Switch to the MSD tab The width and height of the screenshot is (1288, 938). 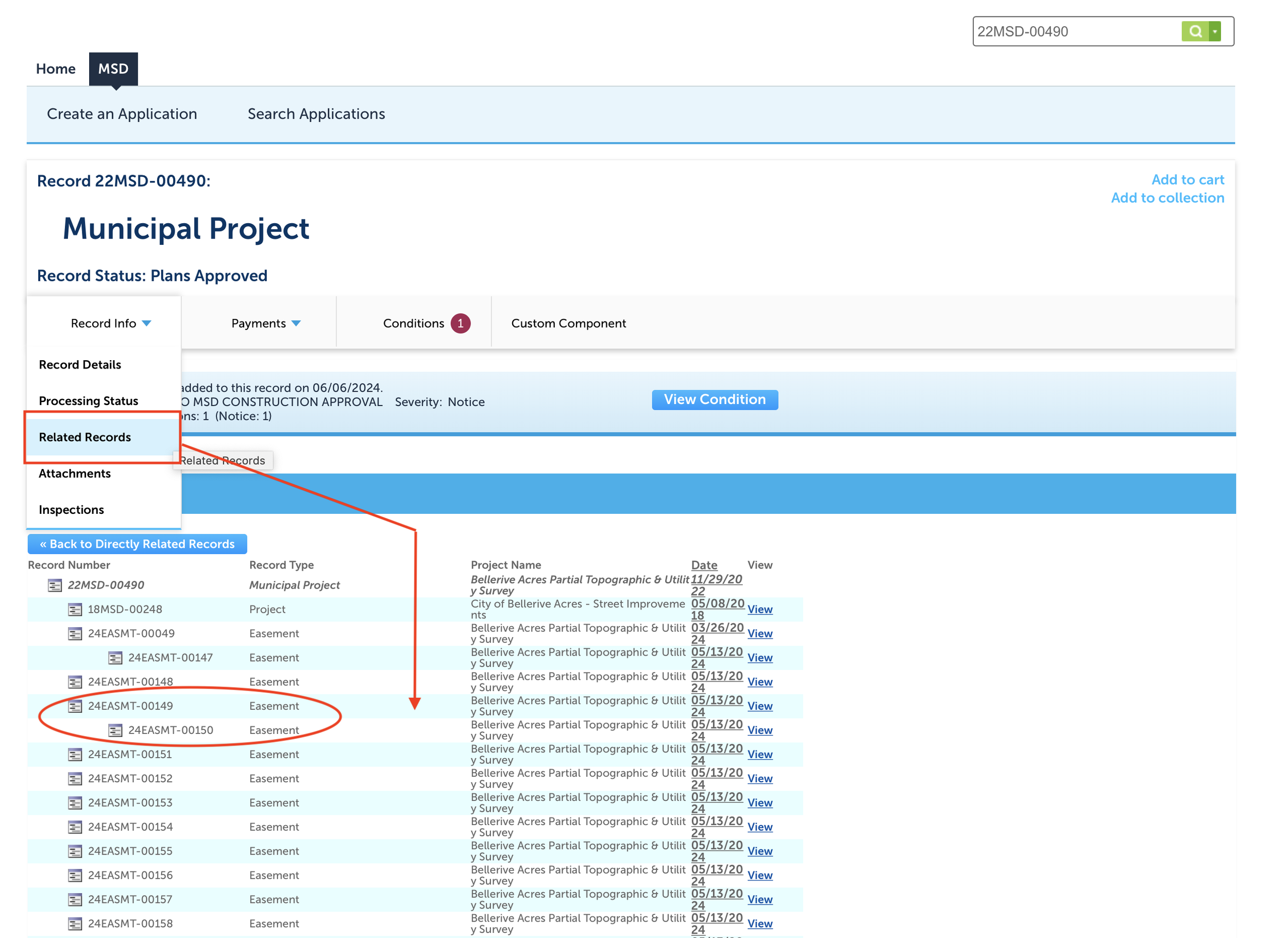coord(113,69)
